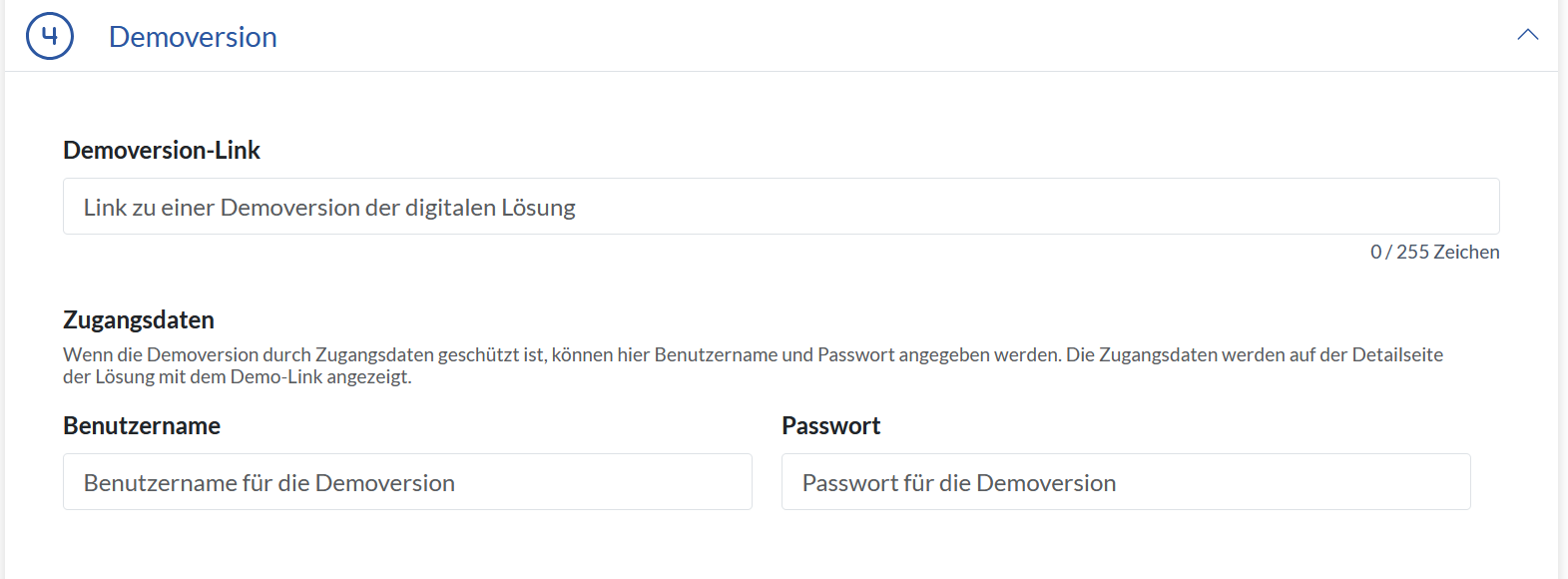Click the 0 / 255 Zeichen counter

pos(1434,253)
